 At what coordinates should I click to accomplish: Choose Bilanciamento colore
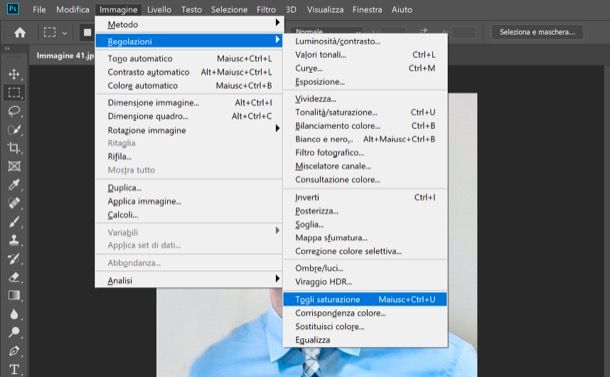[365, 126]
